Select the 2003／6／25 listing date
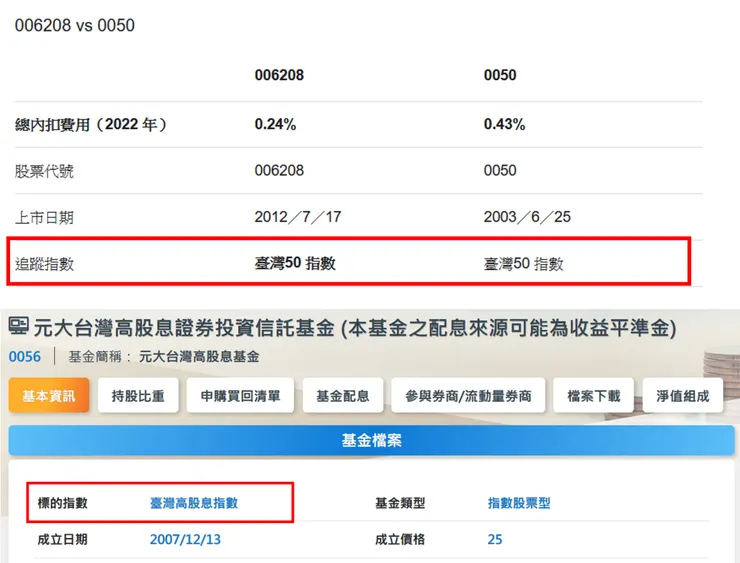Image resolution: width=740 pixels, height=563 pixels. (527, 217)
